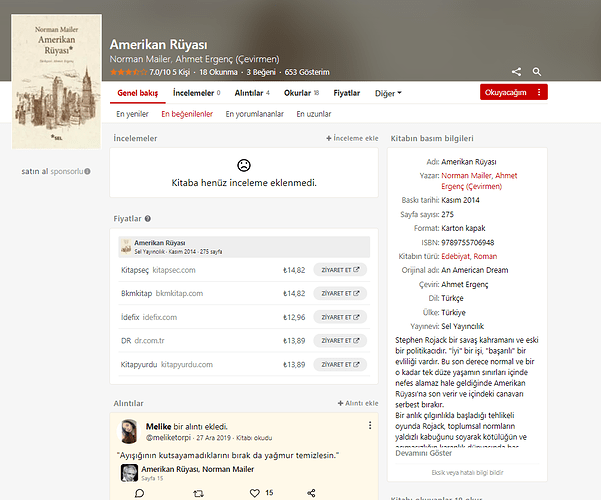The width and height of the screenshot is (601, 500).
Task: Click the 3 Beğeni stat
Action: pyautogui.click(x=261, y=72)
